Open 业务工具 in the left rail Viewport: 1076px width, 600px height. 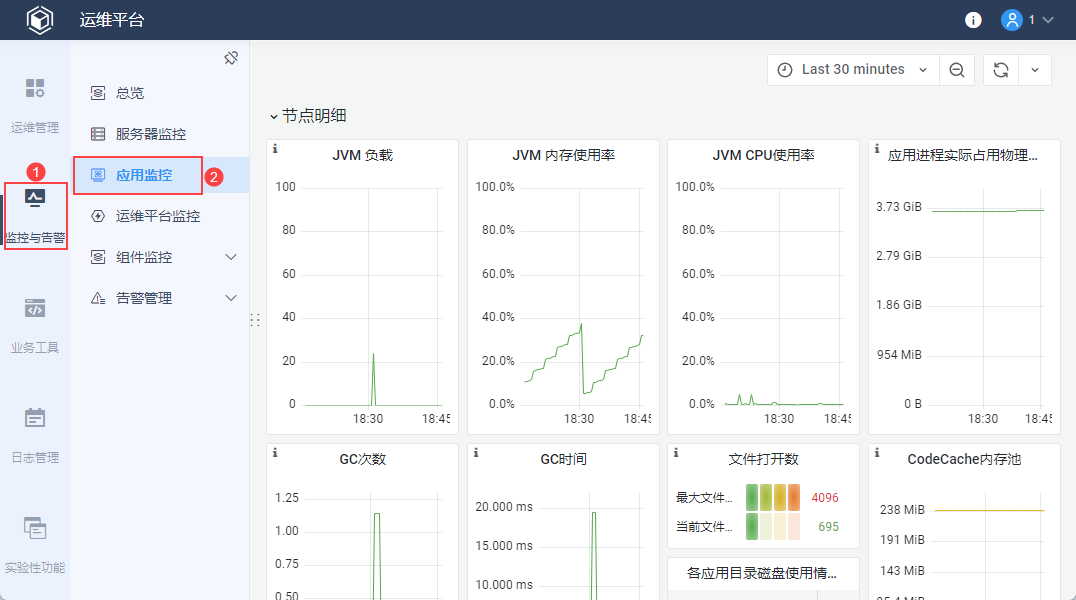(x=35, y=326)
